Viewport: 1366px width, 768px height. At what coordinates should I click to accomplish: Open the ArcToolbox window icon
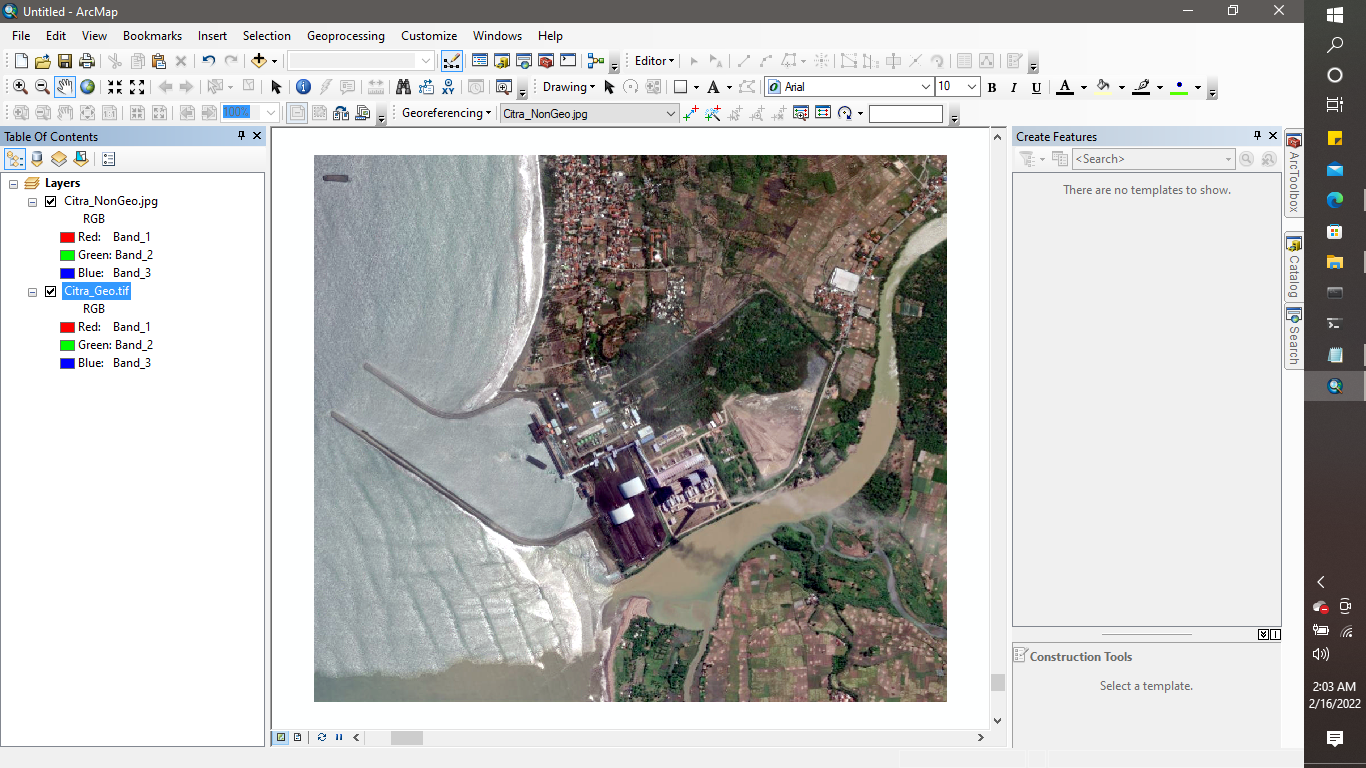[x=546, y=61]
